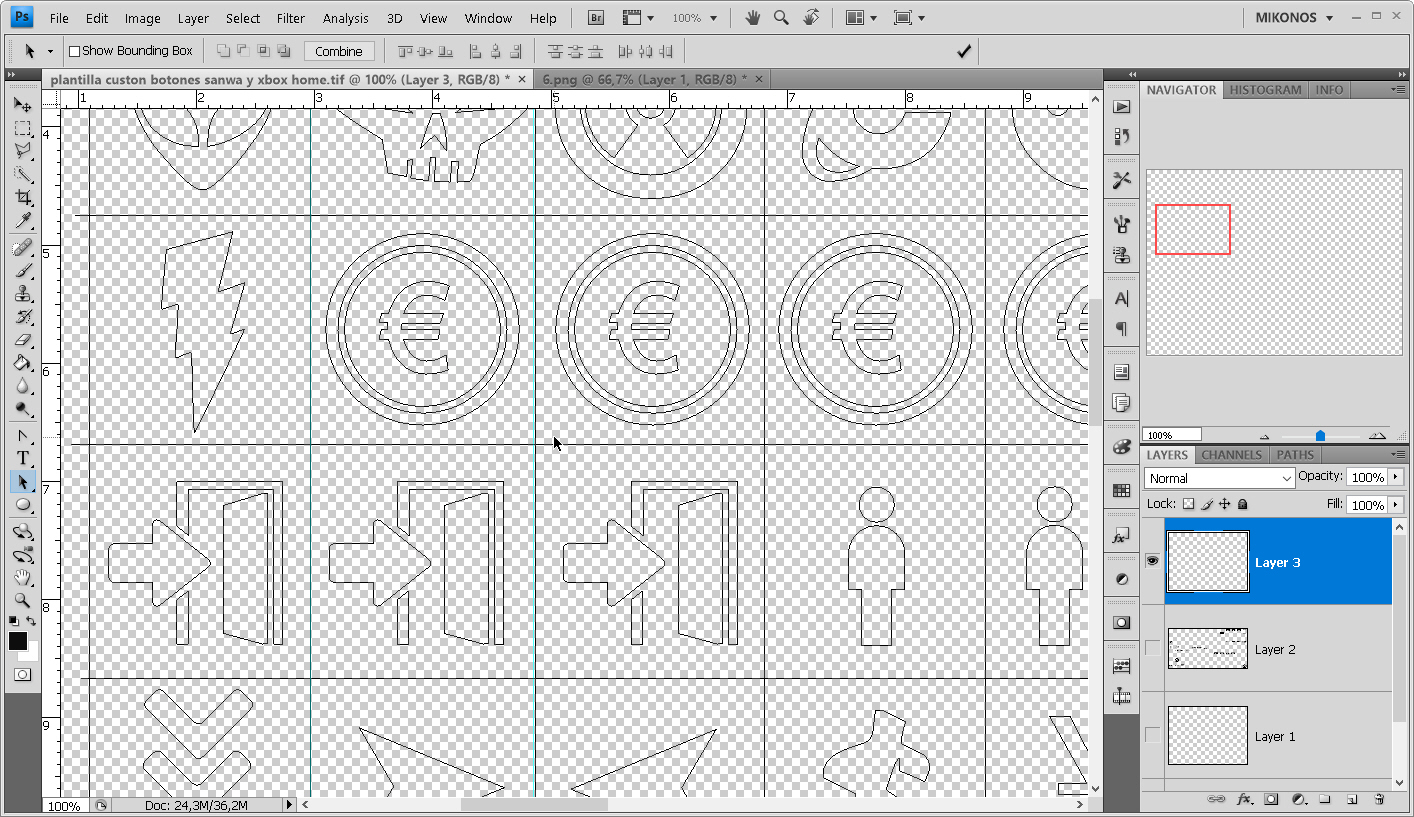Select the Crop tool
The width and height of the screenshot is (1414, 817).
pyautogui.click(x=22, y=198)
